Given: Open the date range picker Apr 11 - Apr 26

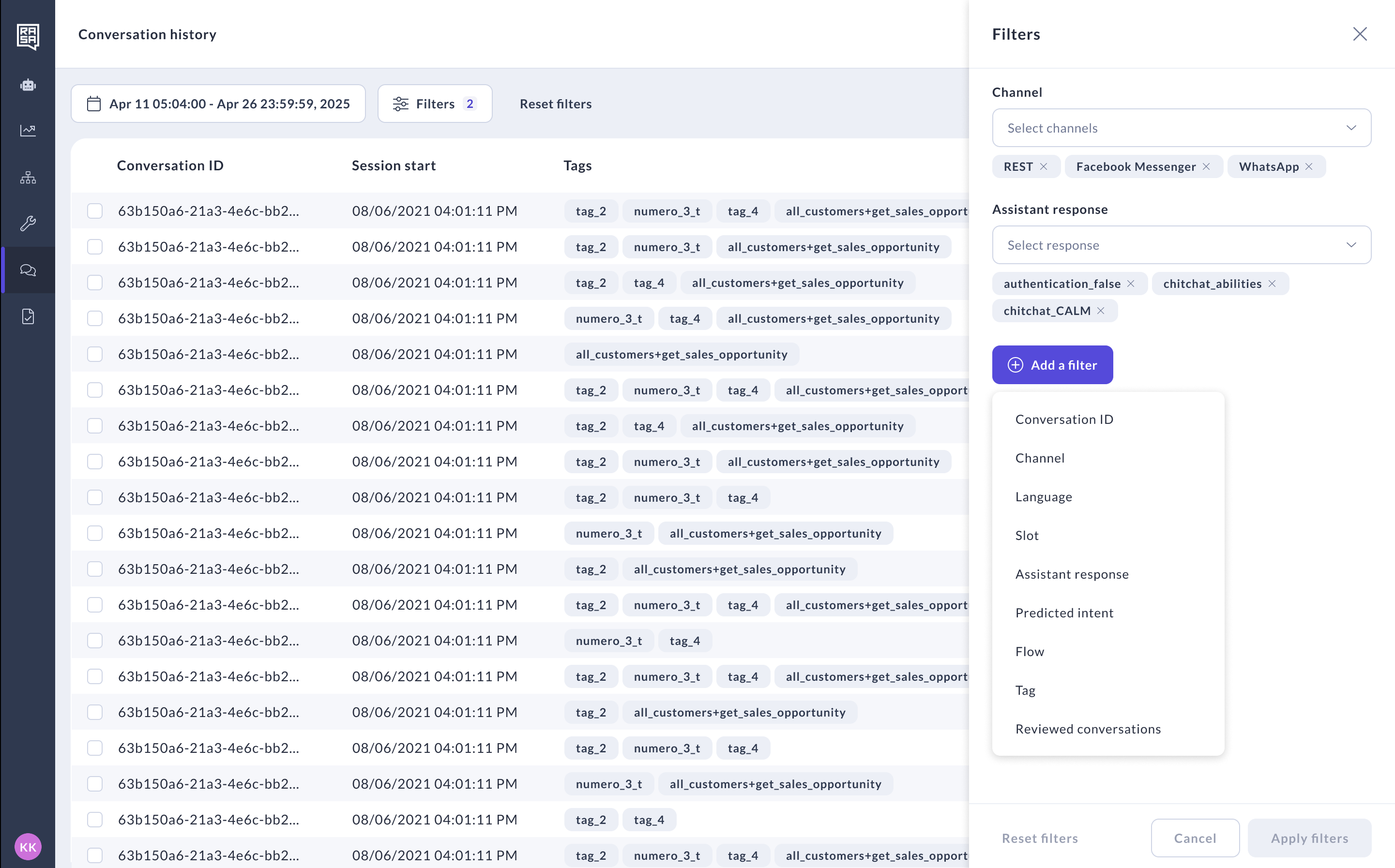Looking at the screenshot, I should (218, 104).
